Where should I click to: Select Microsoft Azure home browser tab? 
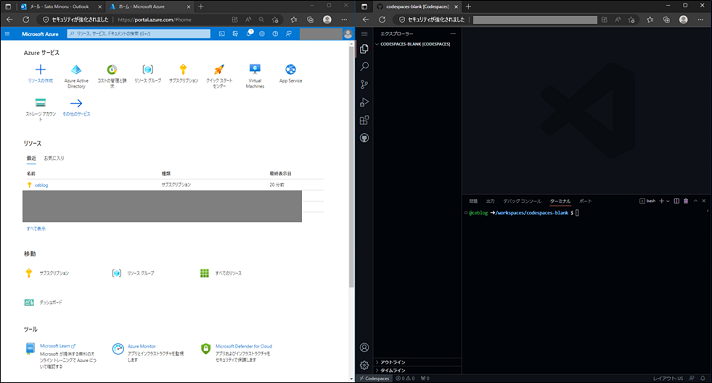(150, 7)
